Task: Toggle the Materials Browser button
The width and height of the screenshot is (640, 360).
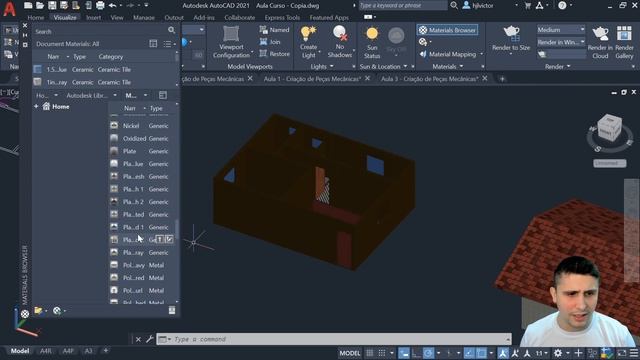Action: (447, 30)
